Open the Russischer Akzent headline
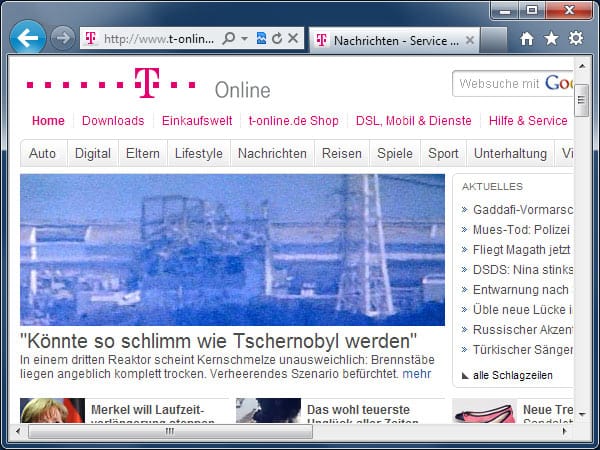 click(523, 329)
